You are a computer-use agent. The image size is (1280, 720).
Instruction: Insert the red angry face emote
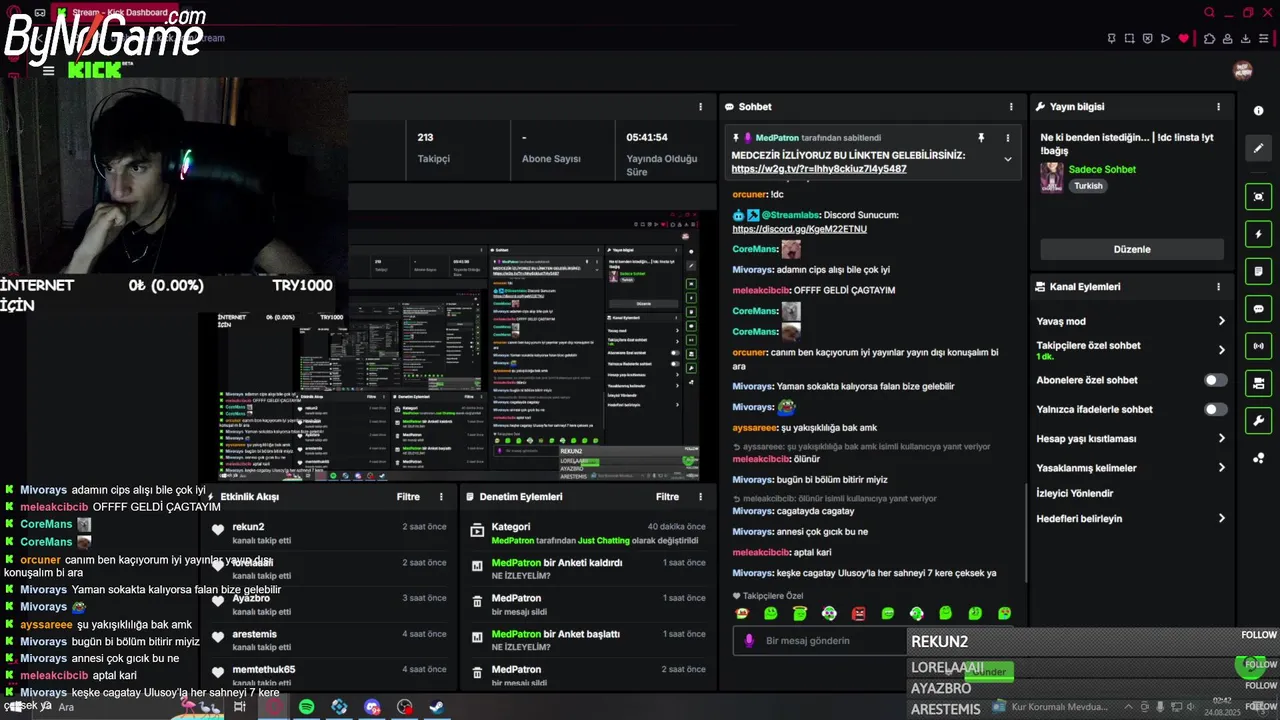click(x=858, y=613)
